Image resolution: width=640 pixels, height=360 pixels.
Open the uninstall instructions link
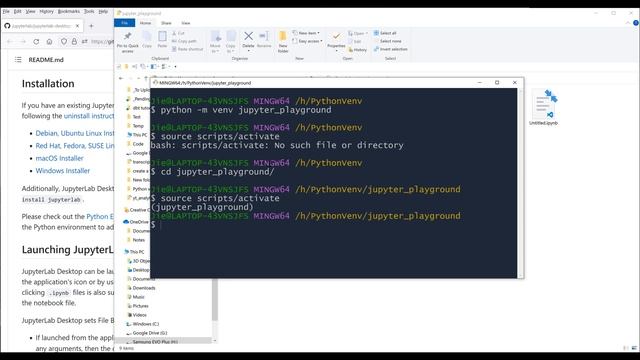coord(89,116)
